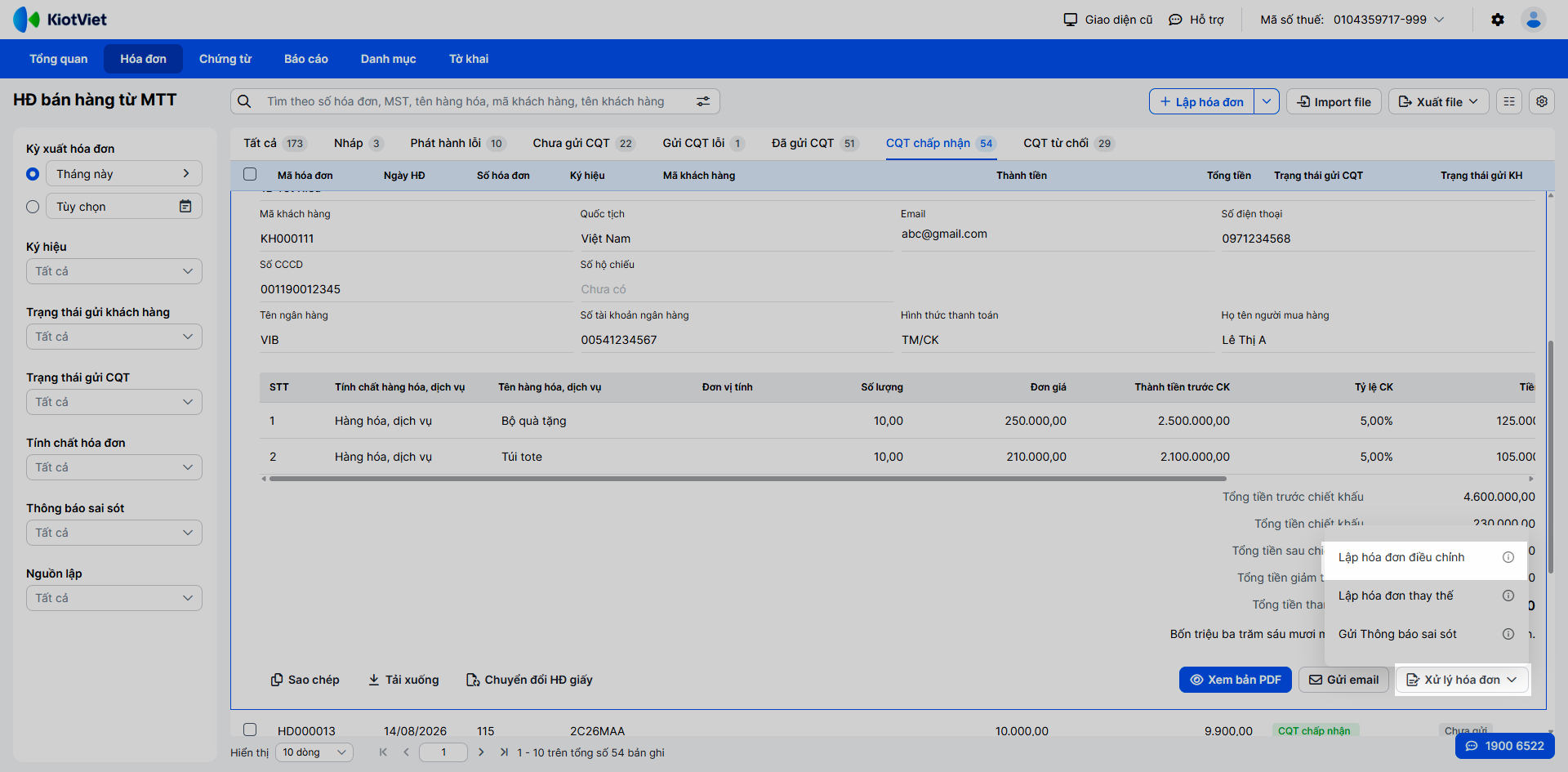
Task: Switch to Tất cả tab
Action: coord(274,143)
